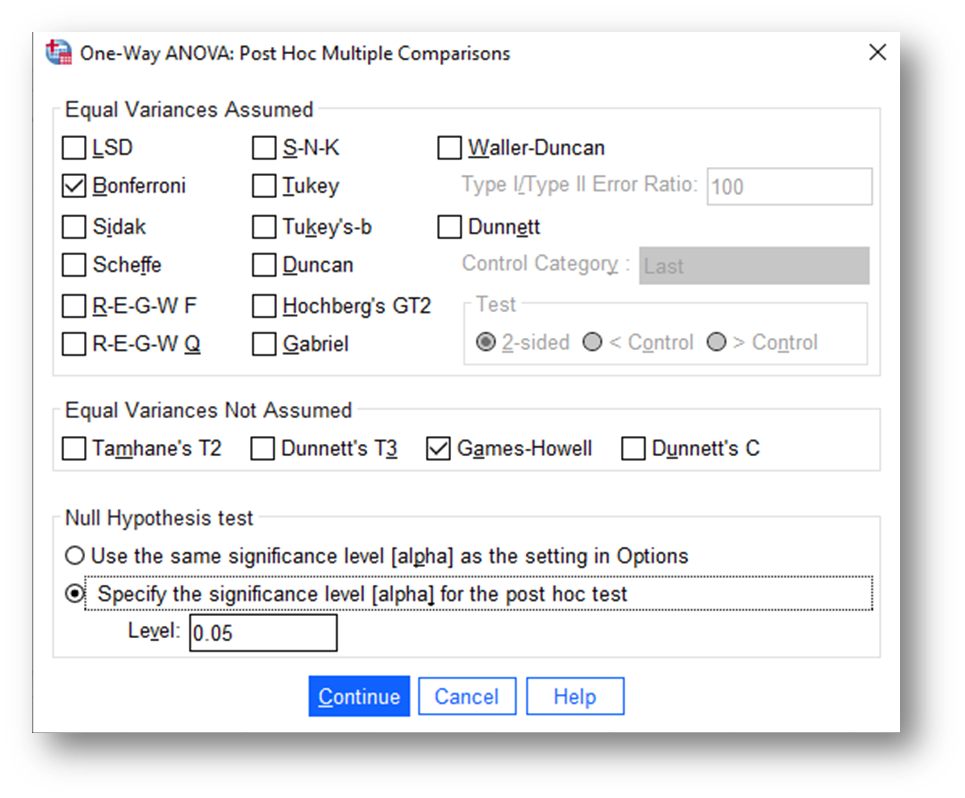965x798 pixels.
Task: Open the Control Category dropdown
Action: coord(754,266)
